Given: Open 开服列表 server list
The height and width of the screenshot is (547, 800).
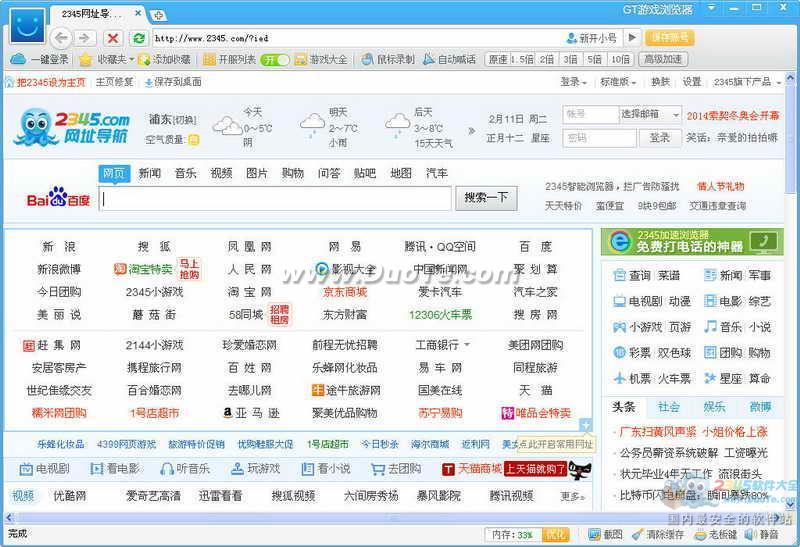Looking at the screenshot, I should (229, 60).
